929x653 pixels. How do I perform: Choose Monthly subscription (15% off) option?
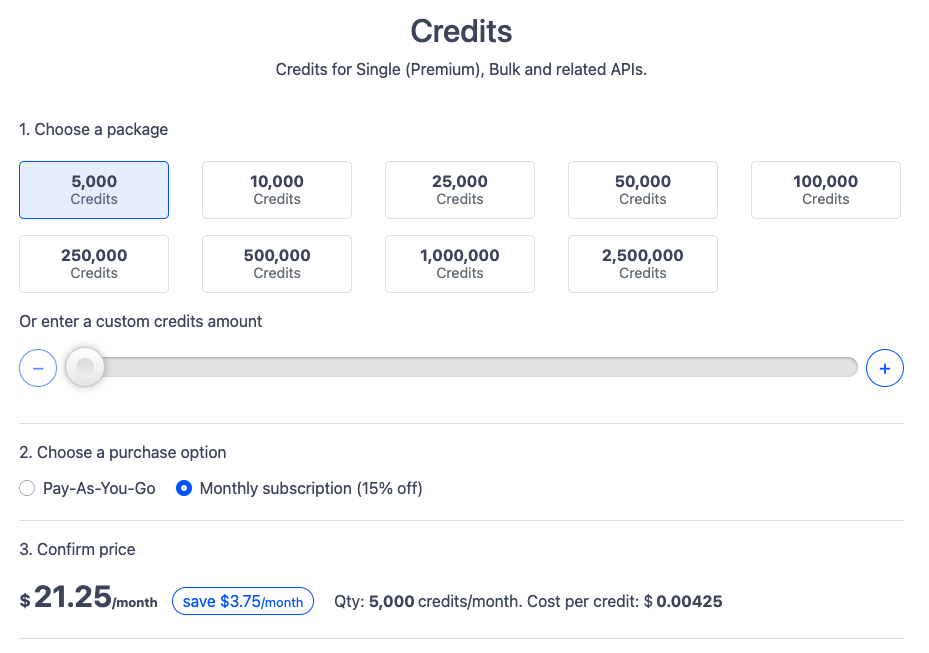pyautogui.click(x=184, y=489)
